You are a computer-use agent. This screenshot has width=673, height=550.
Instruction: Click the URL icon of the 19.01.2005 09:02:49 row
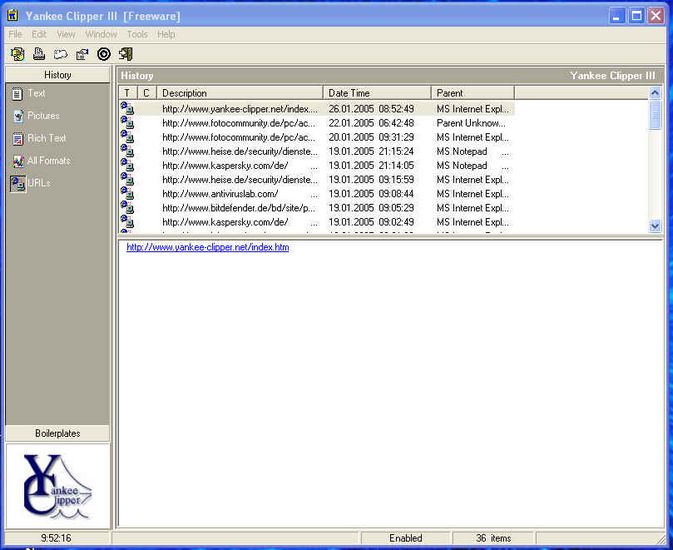coord(127,222)
